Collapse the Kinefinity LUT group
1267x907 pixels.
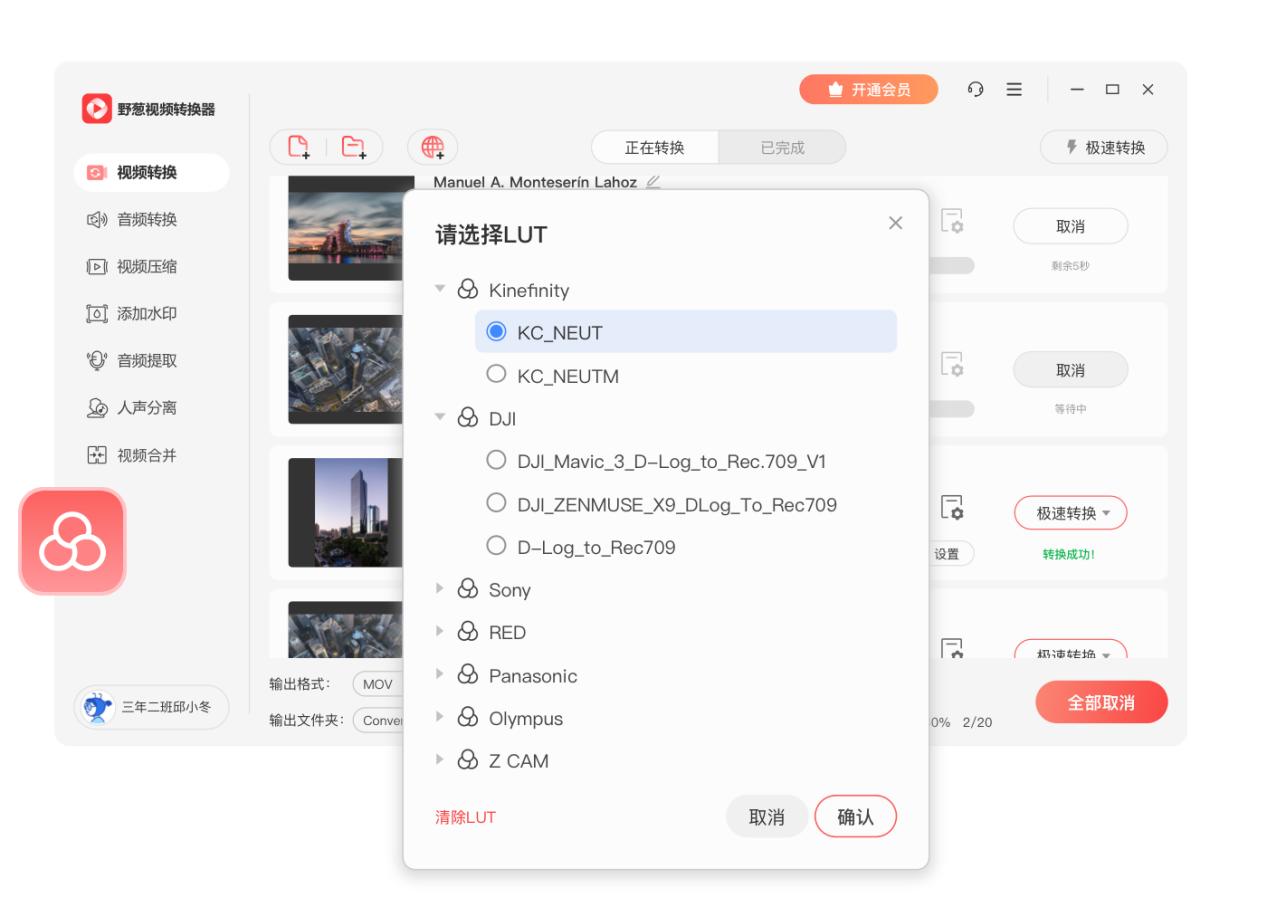tap(439, 289)
